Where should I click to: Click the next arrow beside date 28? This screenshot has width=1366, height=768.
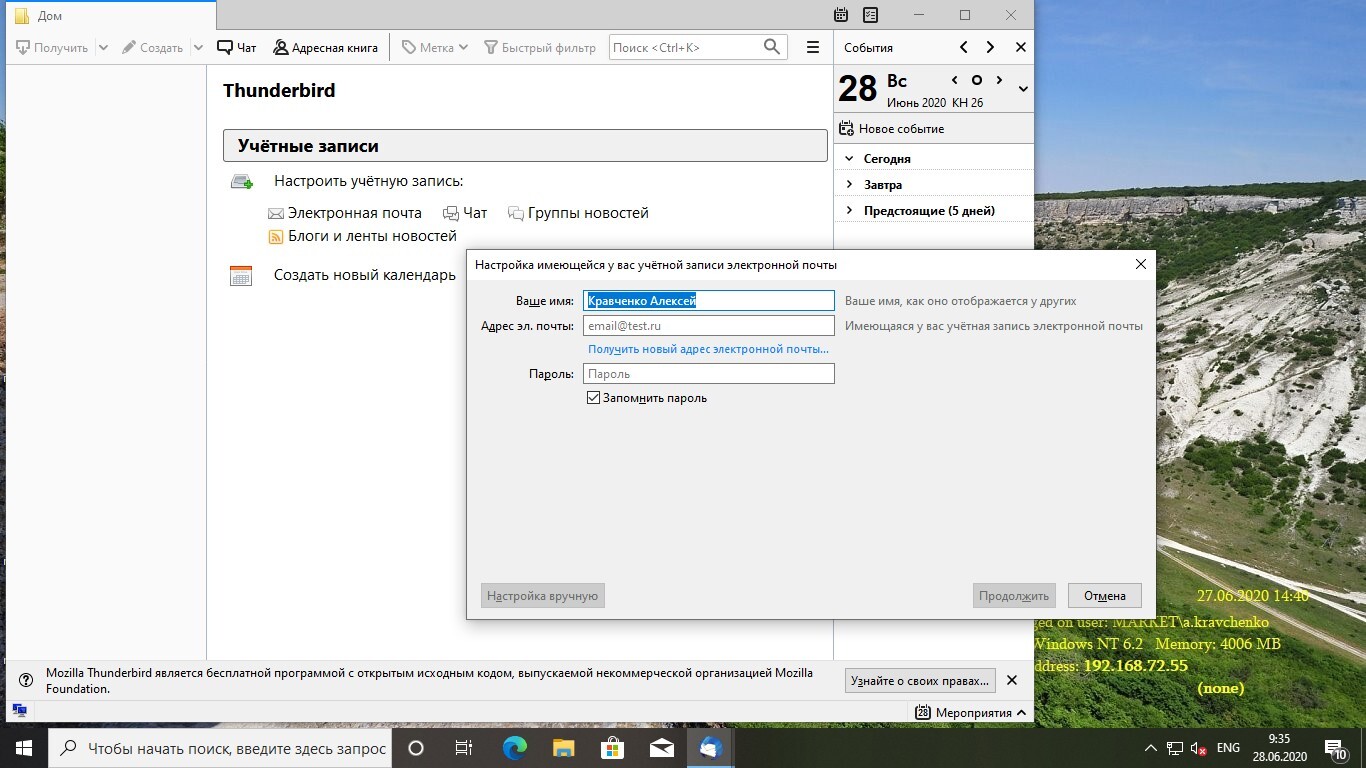tap(999, 80)
